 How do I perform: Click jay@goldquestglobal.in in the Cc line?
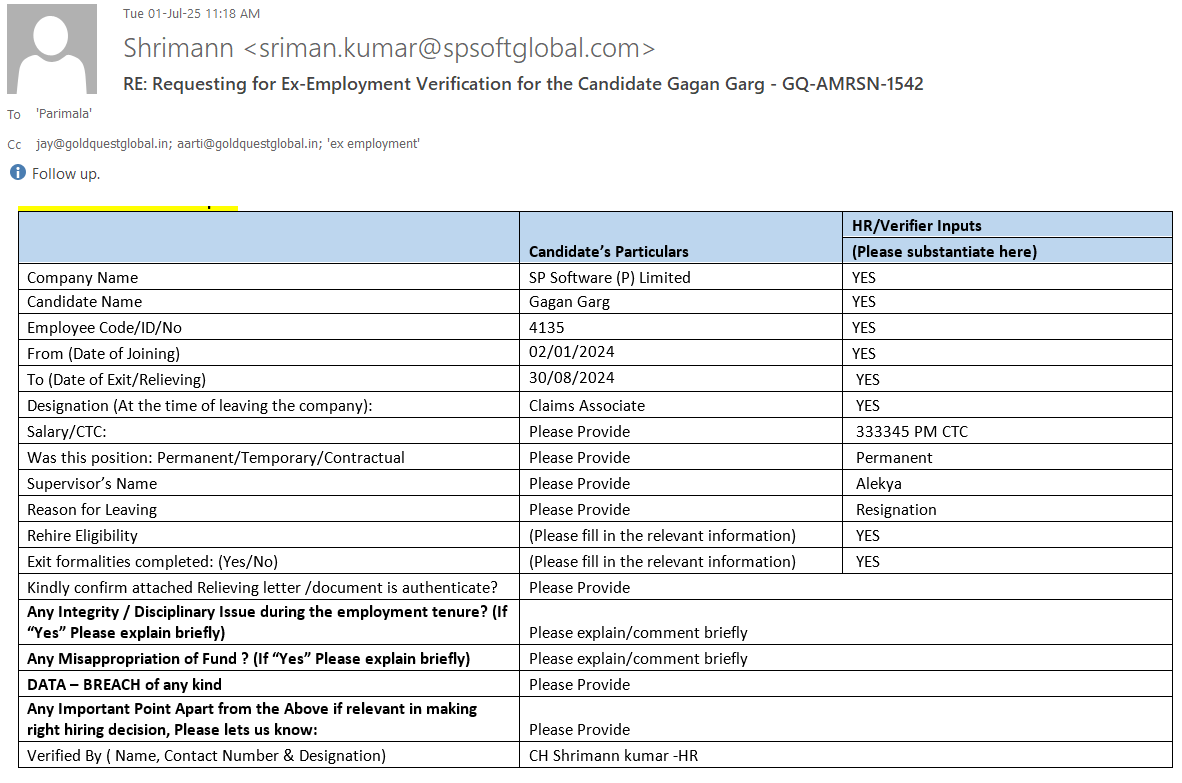coord(103,144)
